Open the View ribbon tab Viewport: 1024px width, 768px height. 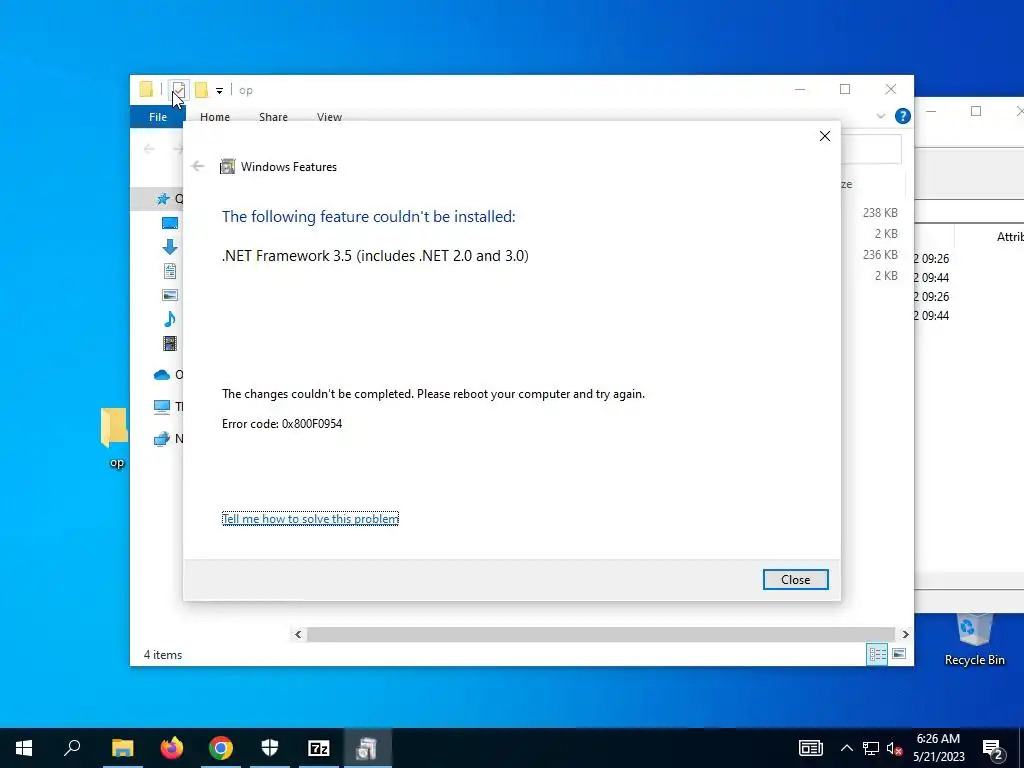point(329,117)
